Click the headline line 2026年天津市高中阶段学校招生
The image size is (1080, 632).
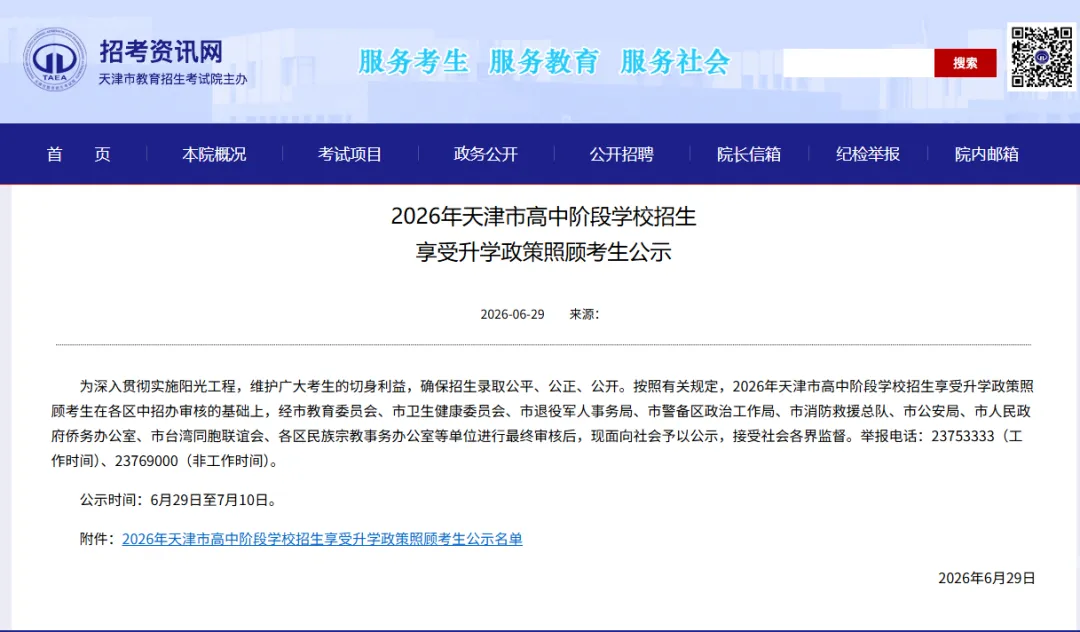pyautogui.click(x=543, y=216)
